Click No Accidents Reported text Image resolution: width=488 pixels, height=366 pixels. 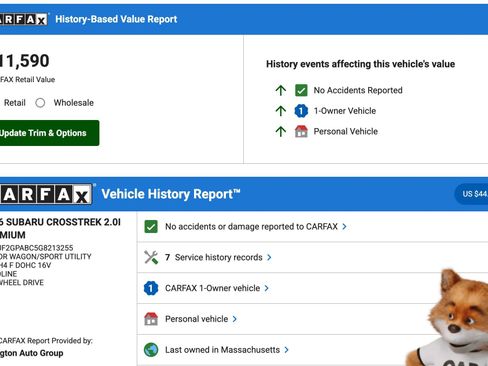[358, 90]
